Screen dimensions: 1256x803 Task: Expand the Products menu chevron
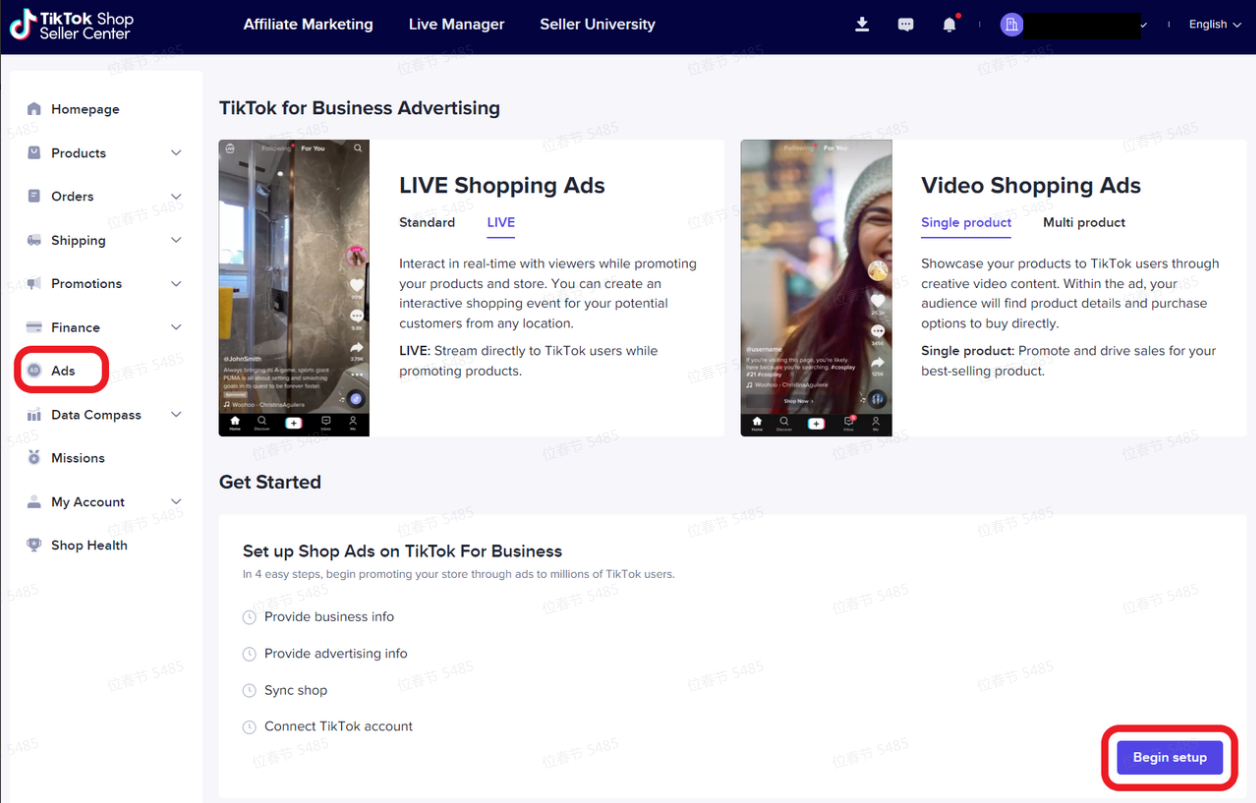coord(176,153)
